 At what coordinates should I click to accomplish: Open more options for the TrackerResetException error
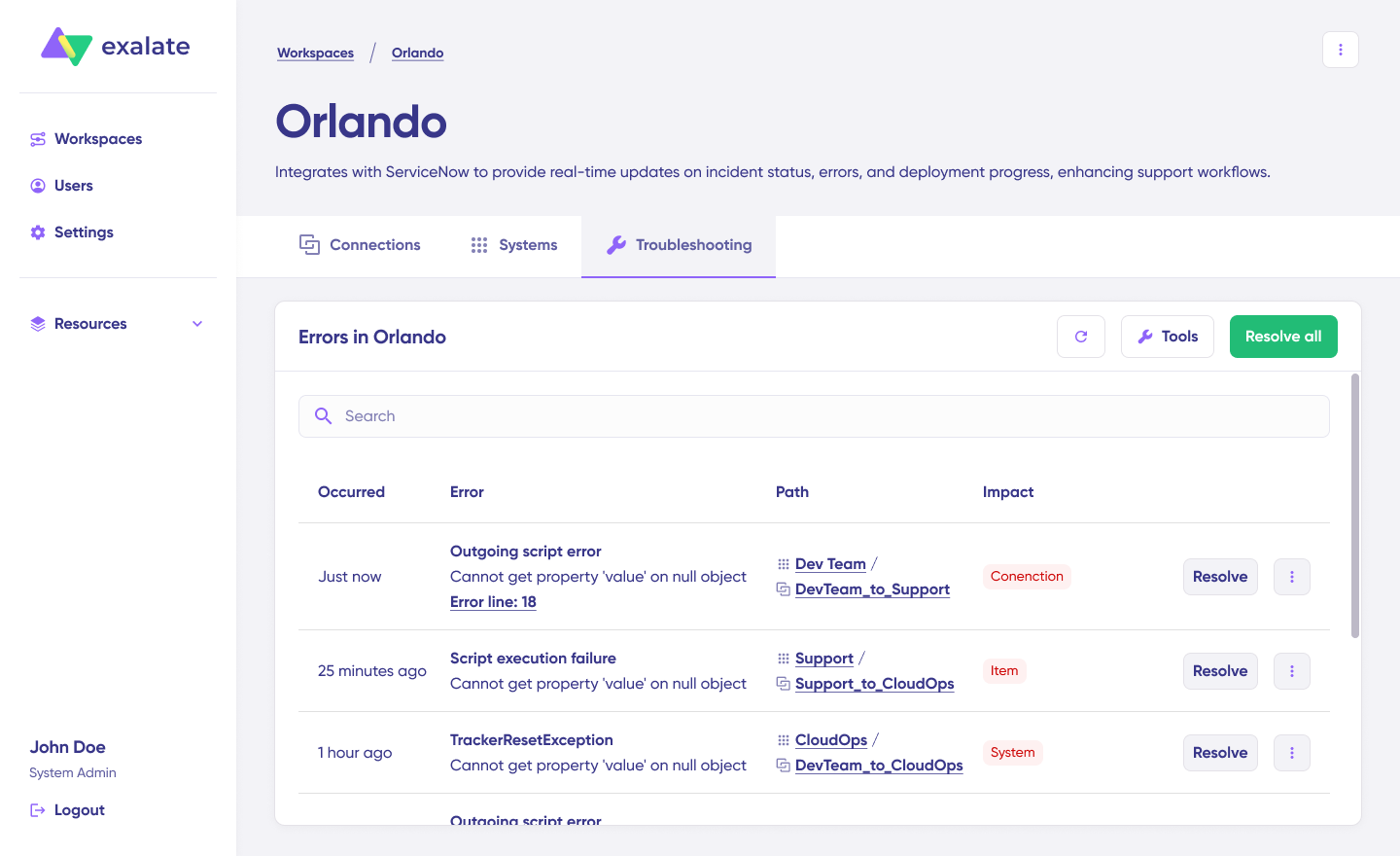pos(1292,753)
